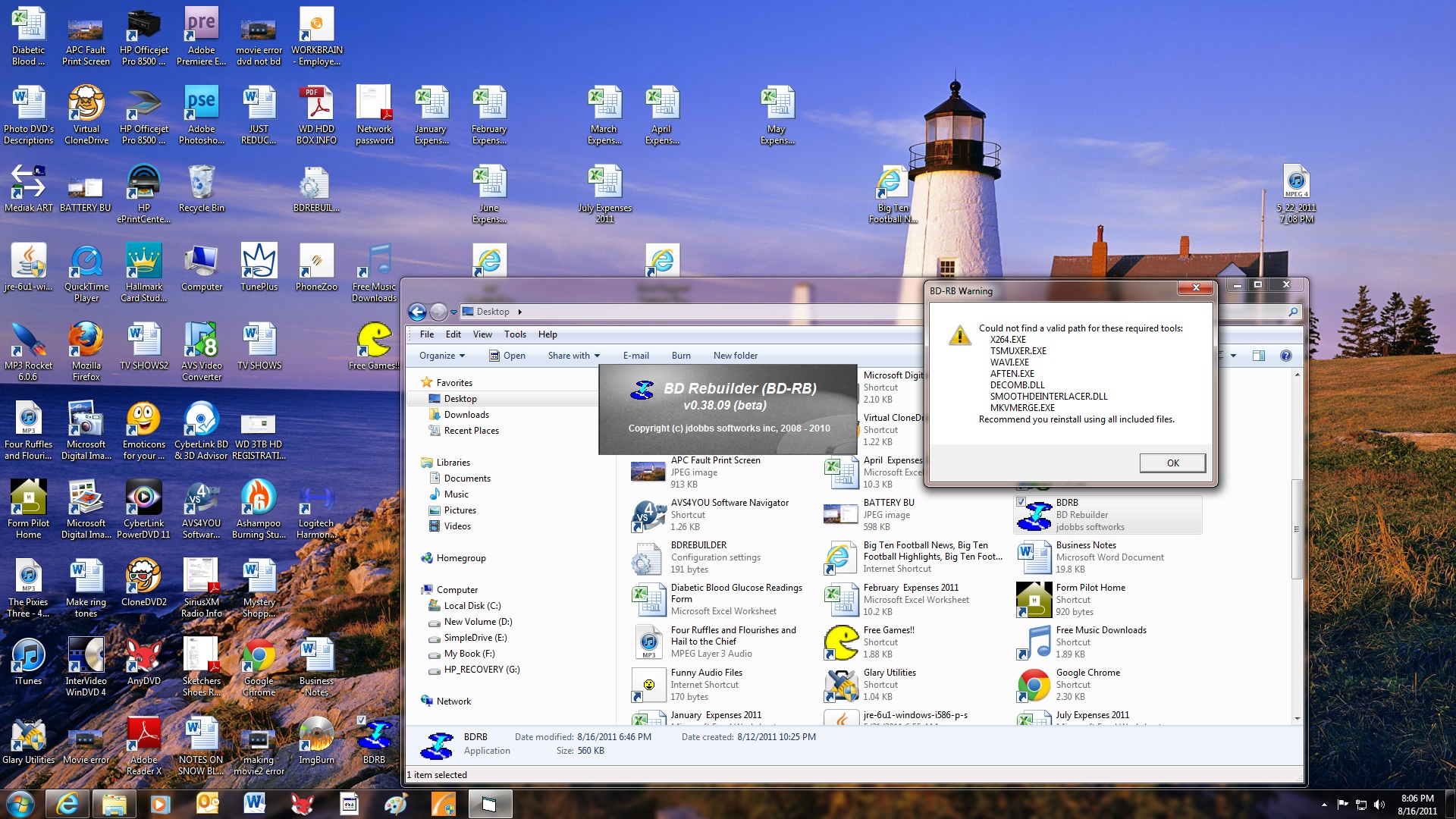Click taskbar volume speaker icon
Image resolution: width=1456 pixels, height=819 pixels.
pos(1379,805)
